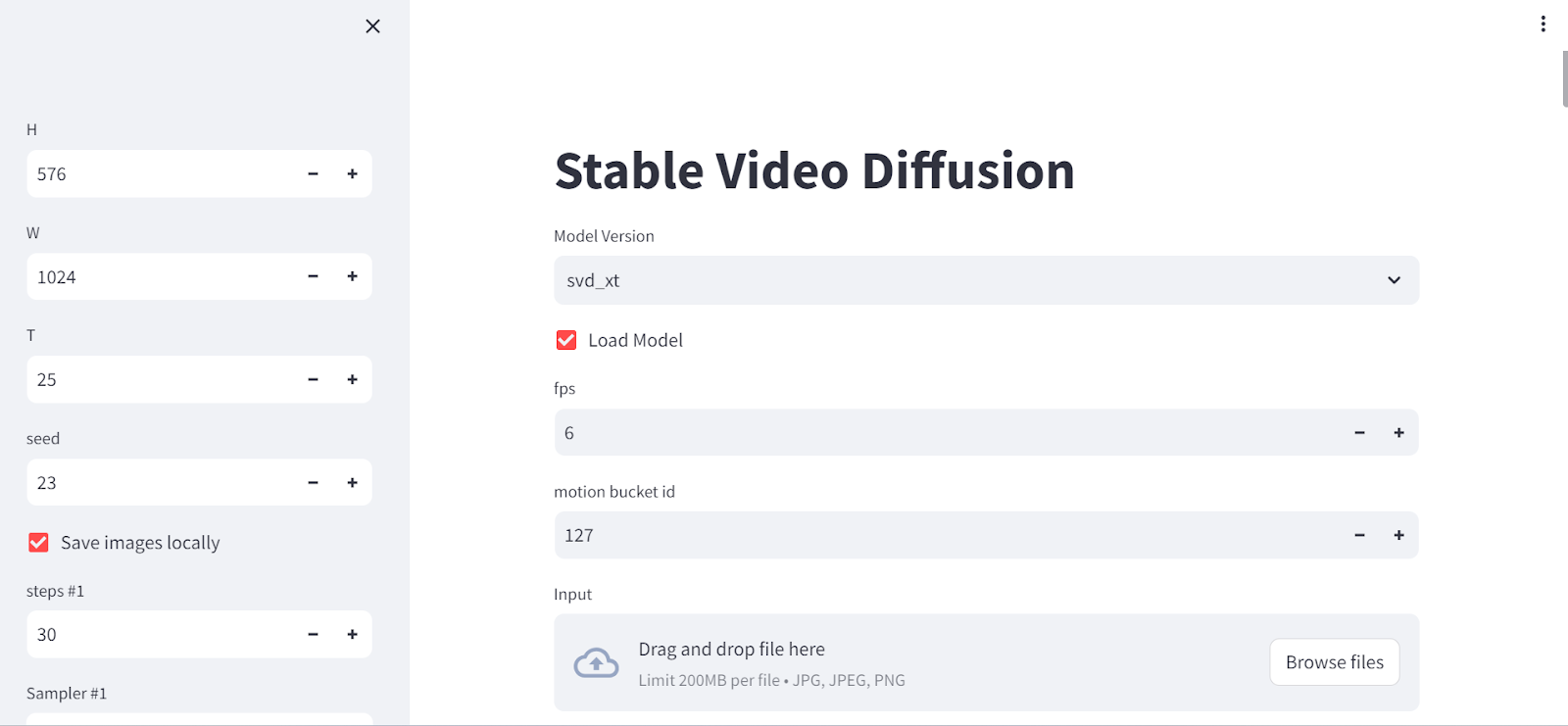Screen dimensions: 1568x726
Task: Increase H value with plus button
Action: click(353, 173)
